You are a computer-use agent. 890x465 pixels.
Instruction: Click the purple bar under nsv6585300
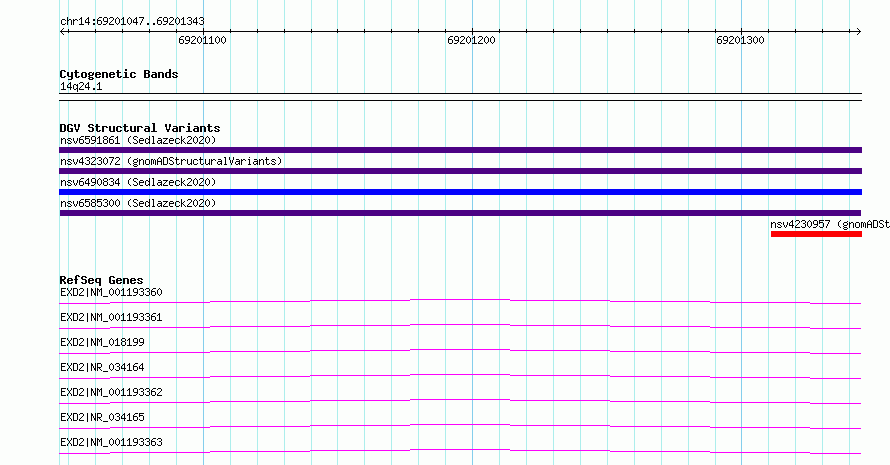[460, 213]
